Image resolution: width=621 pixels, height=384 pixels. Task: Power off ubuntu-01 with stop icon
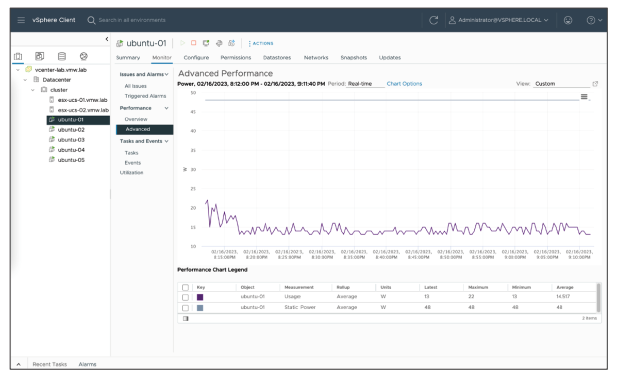(x=194, y=43)
